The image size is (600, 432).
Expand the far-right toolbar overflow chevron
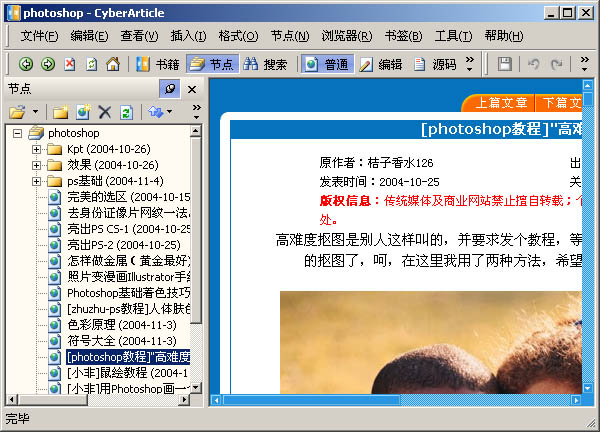tap(584, 64)
